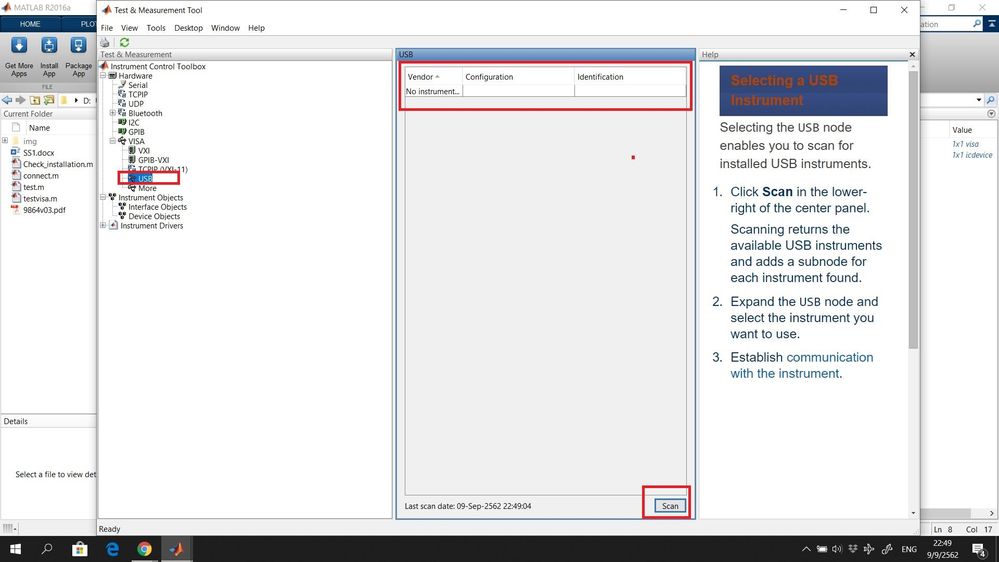Select the I2C node
The height and width of the screenshot is (562, 999).
point(134,122)
